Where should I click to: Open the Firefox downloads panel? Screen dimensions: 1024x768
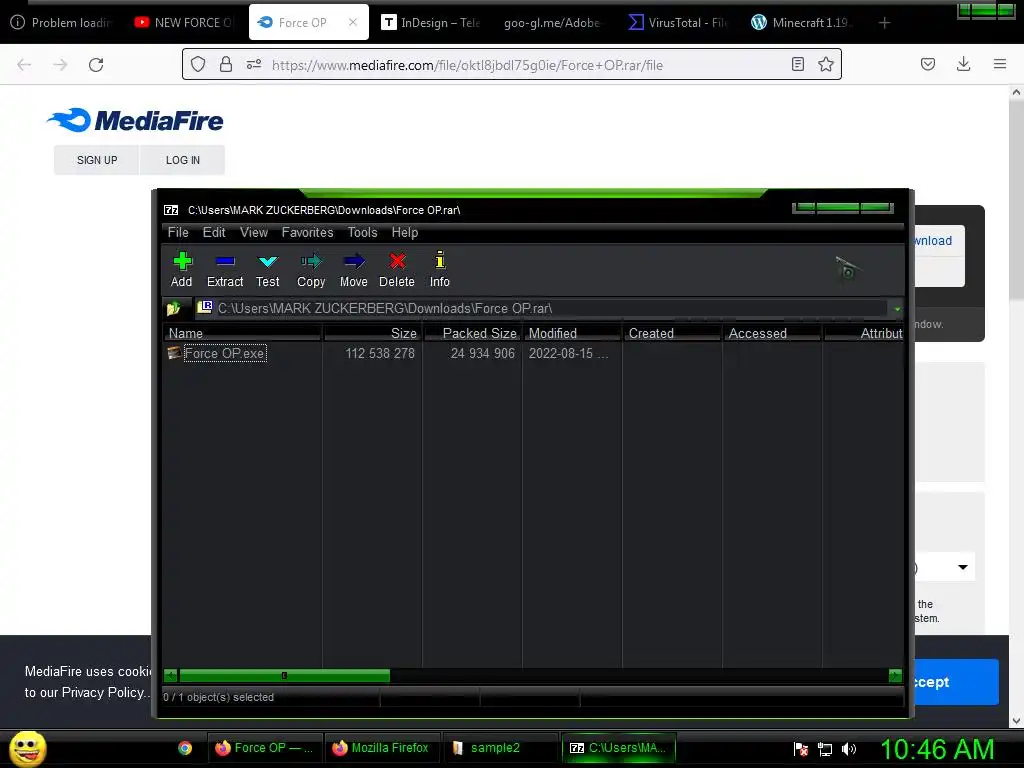(963, 64)
